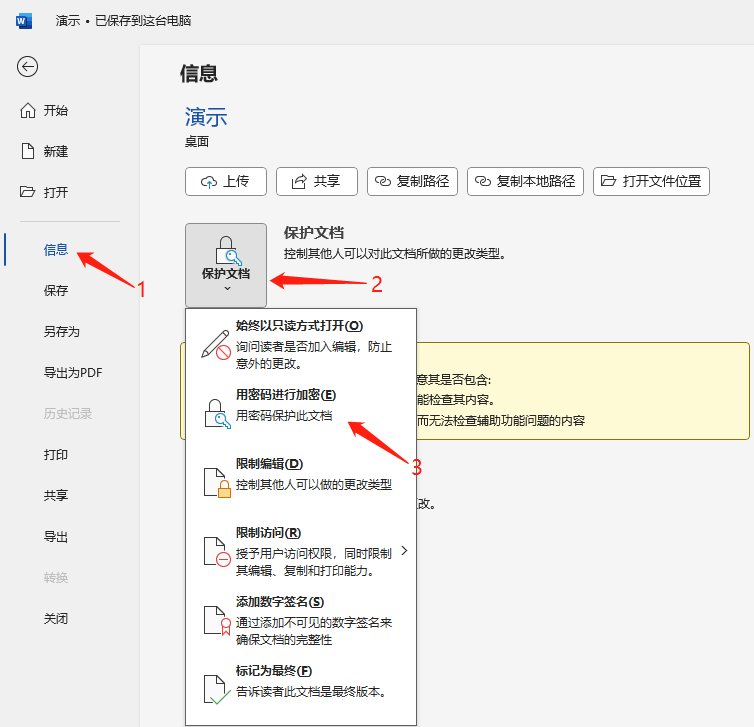Click the lock key icon next to 用密码进行加密
Viewport: 754px width, 727px height.
[217, 414]
